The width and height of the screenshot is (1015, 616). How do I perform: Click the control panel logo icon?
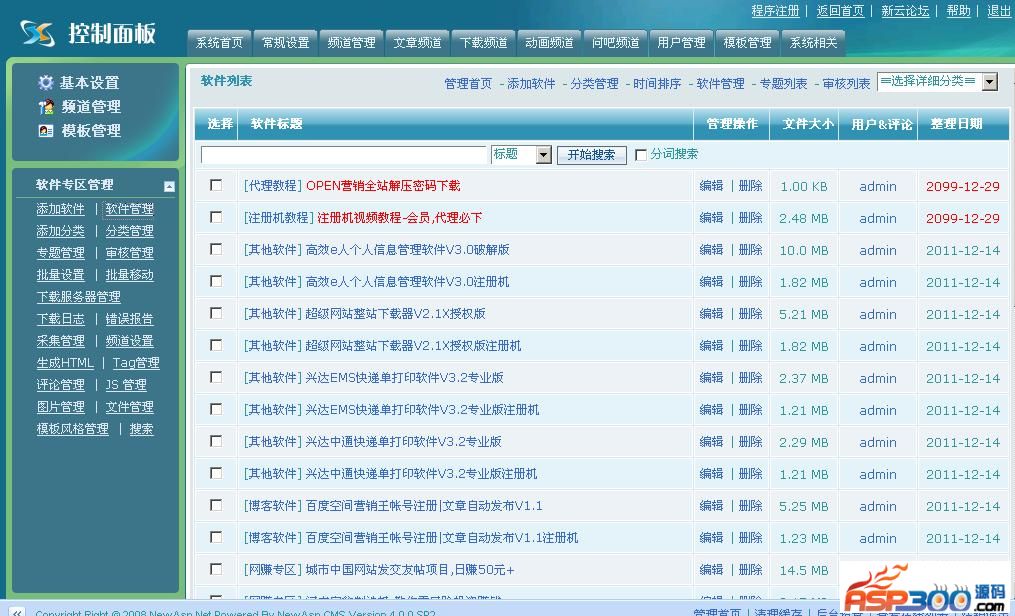(38, 34)
